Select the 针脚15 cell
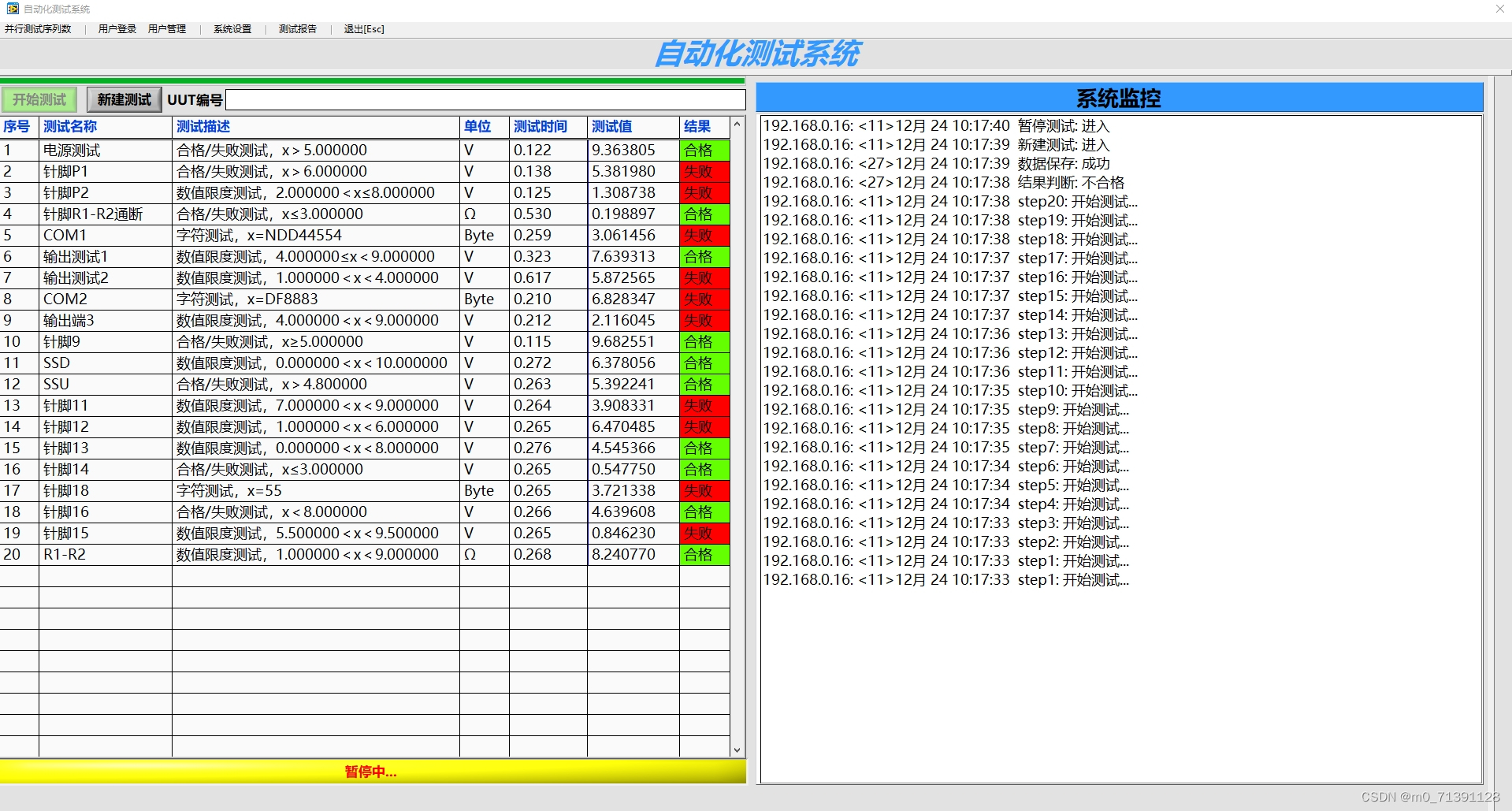This screenshot has height=811, width=1512. click(x=106, y=534)
